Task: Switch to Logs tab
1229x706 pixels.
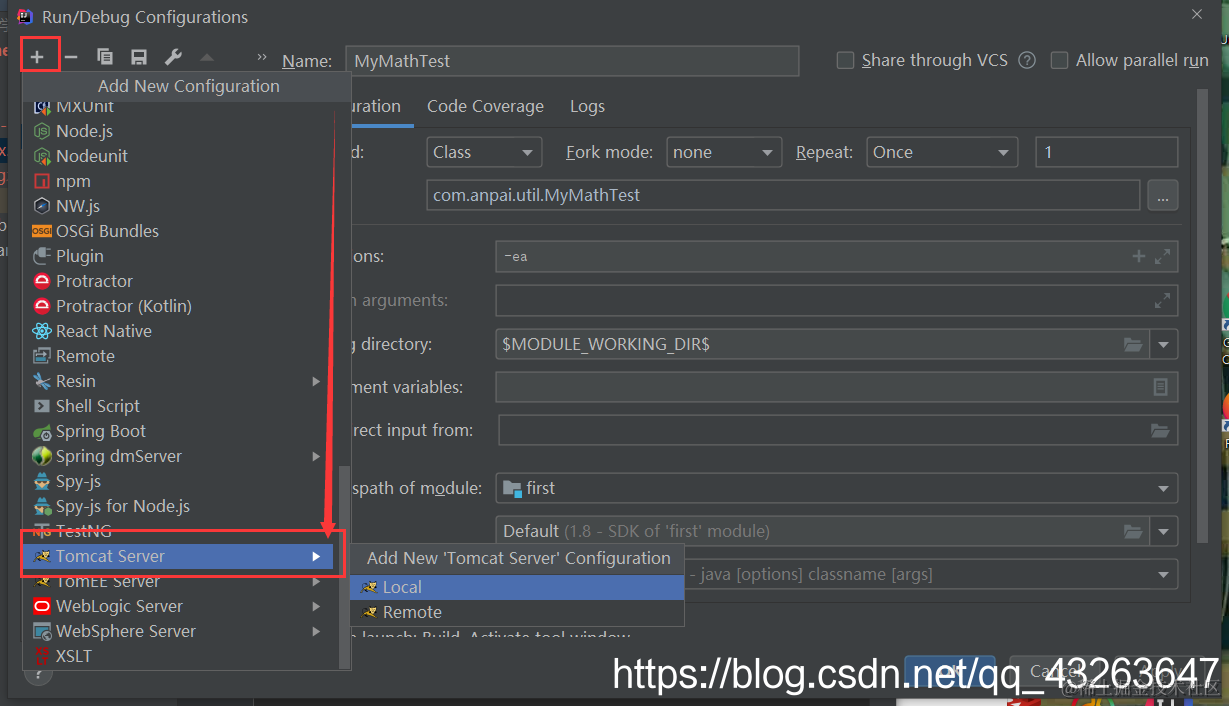Action: [x=587, y=106]
